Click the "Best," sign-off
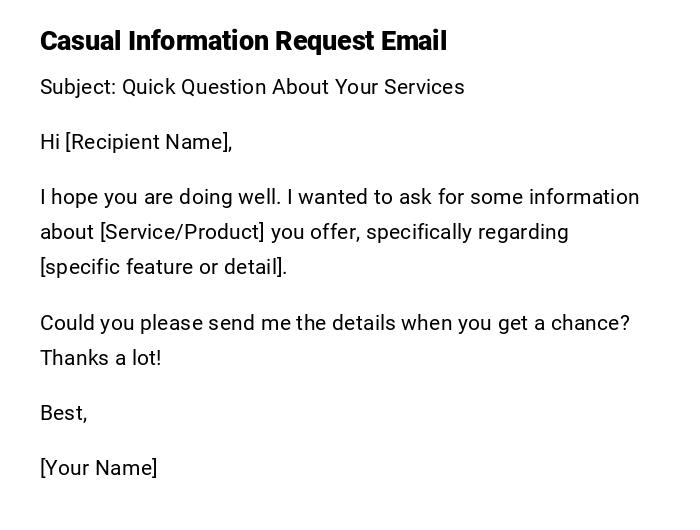This screenshot has height=530, width=700. pos(63,413)
